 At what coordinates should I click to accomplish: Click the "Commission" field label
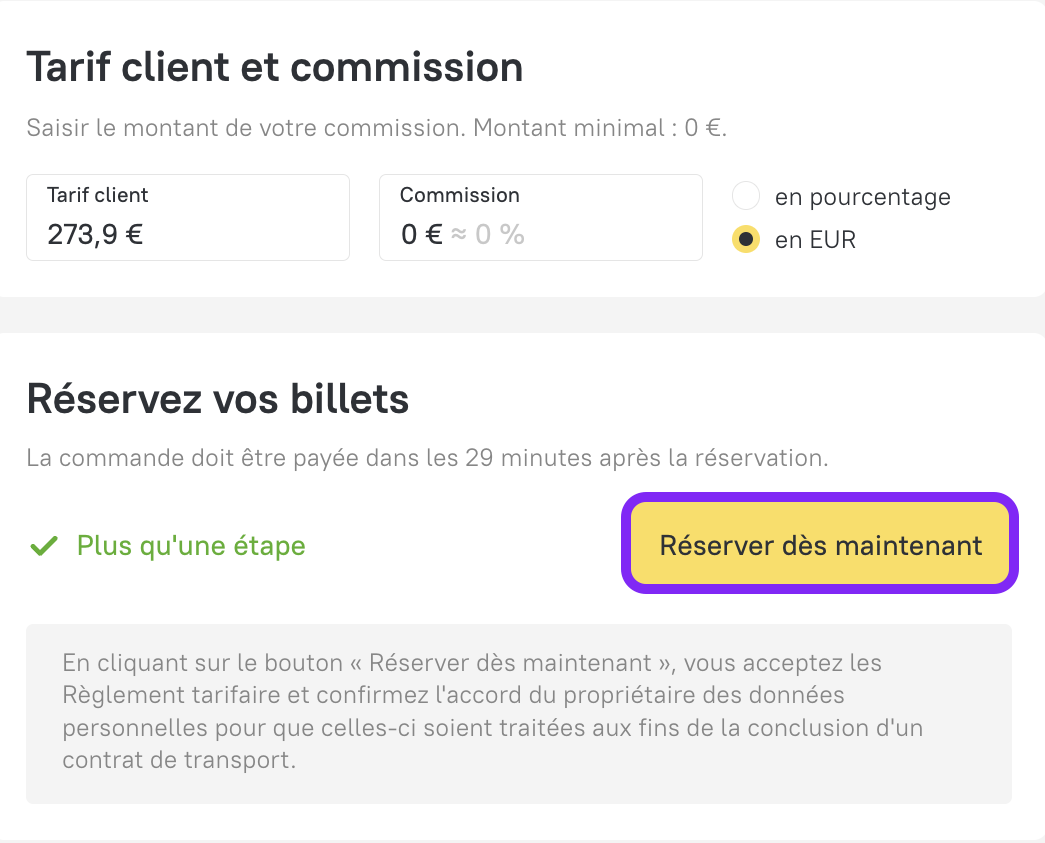tap(460, 195)
